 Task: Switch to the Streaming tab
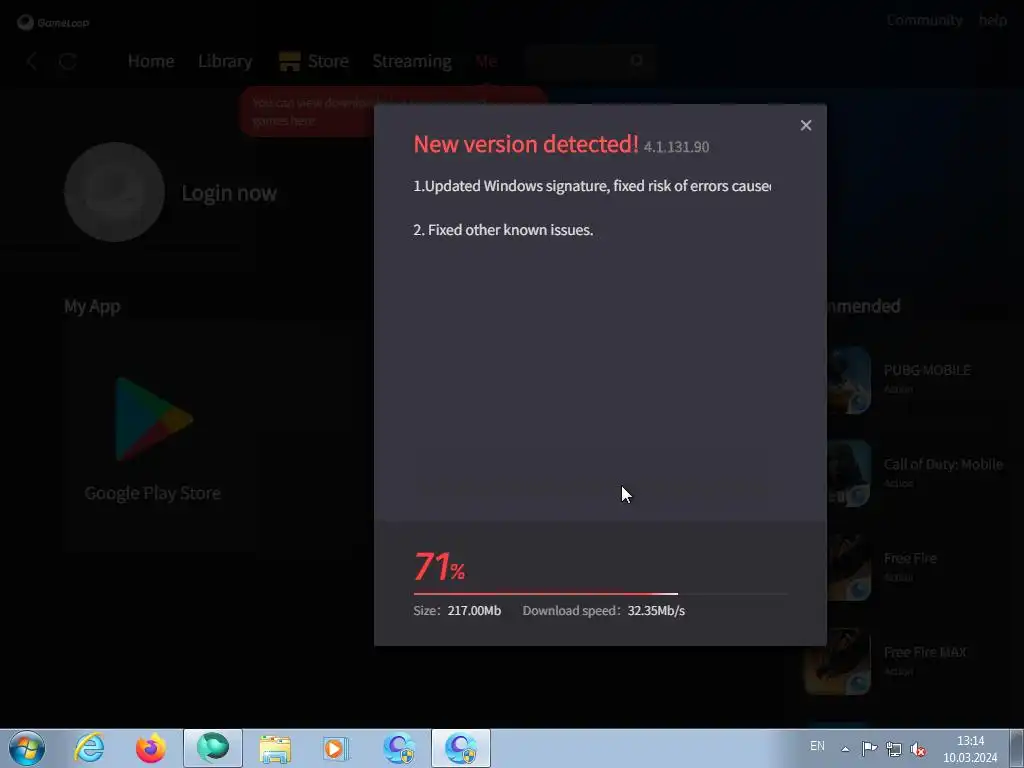pos(411,61)
